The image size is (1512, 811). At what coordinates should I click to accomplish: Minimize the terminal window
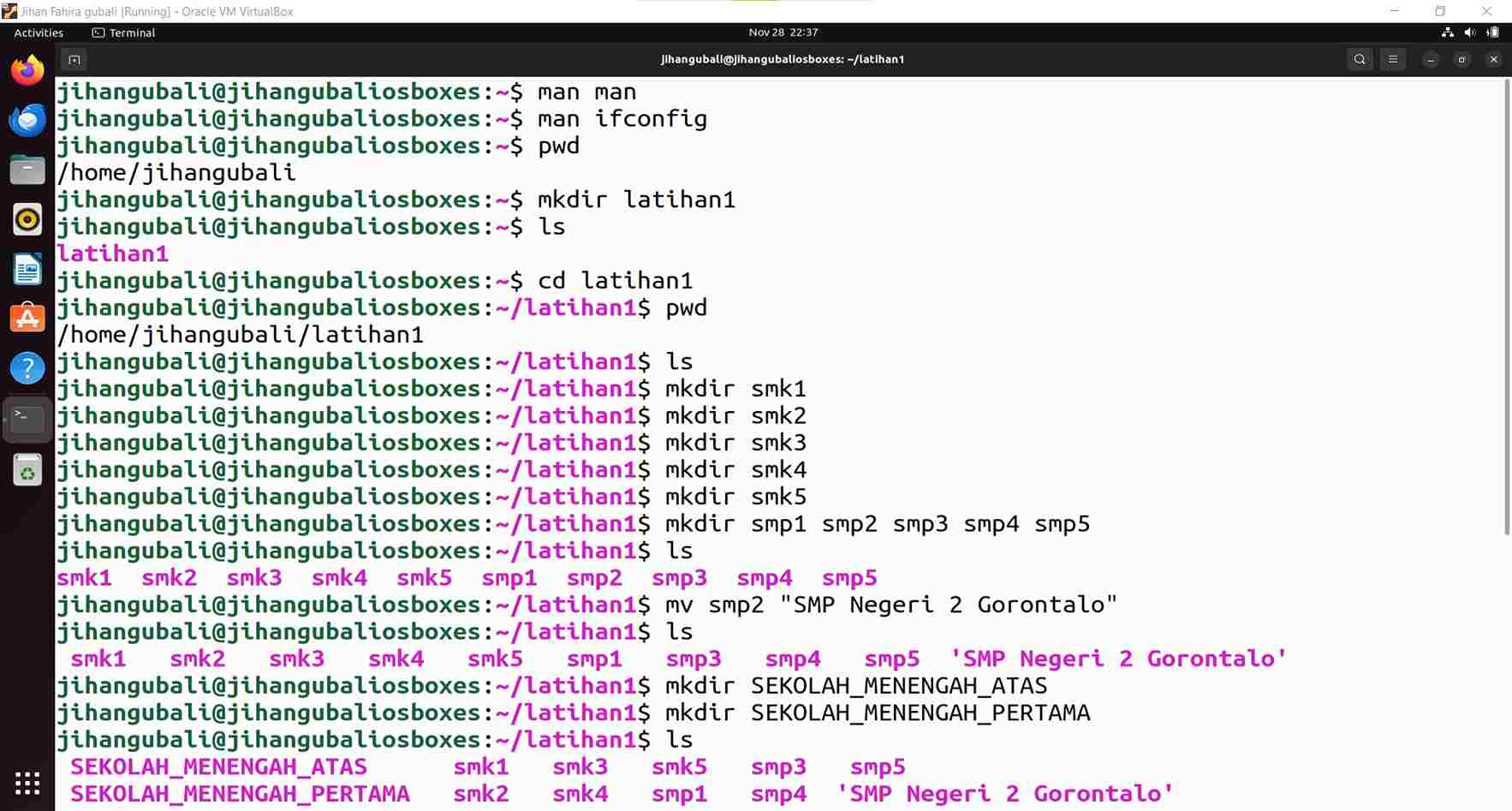pyautogui.click(x=1431, y=59)
